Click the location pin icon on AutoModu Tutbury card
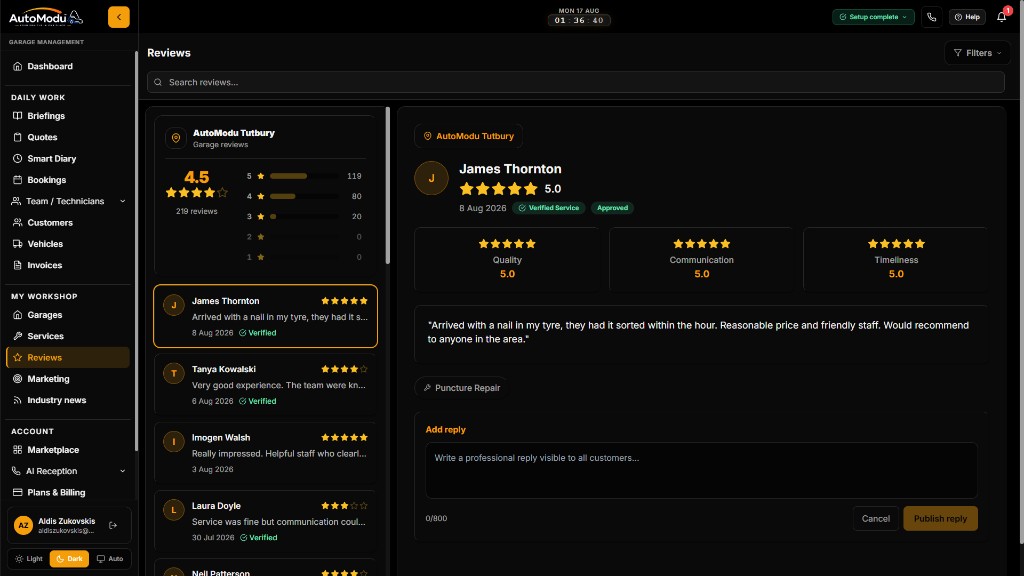1024x576 pixels. [176, 138]
